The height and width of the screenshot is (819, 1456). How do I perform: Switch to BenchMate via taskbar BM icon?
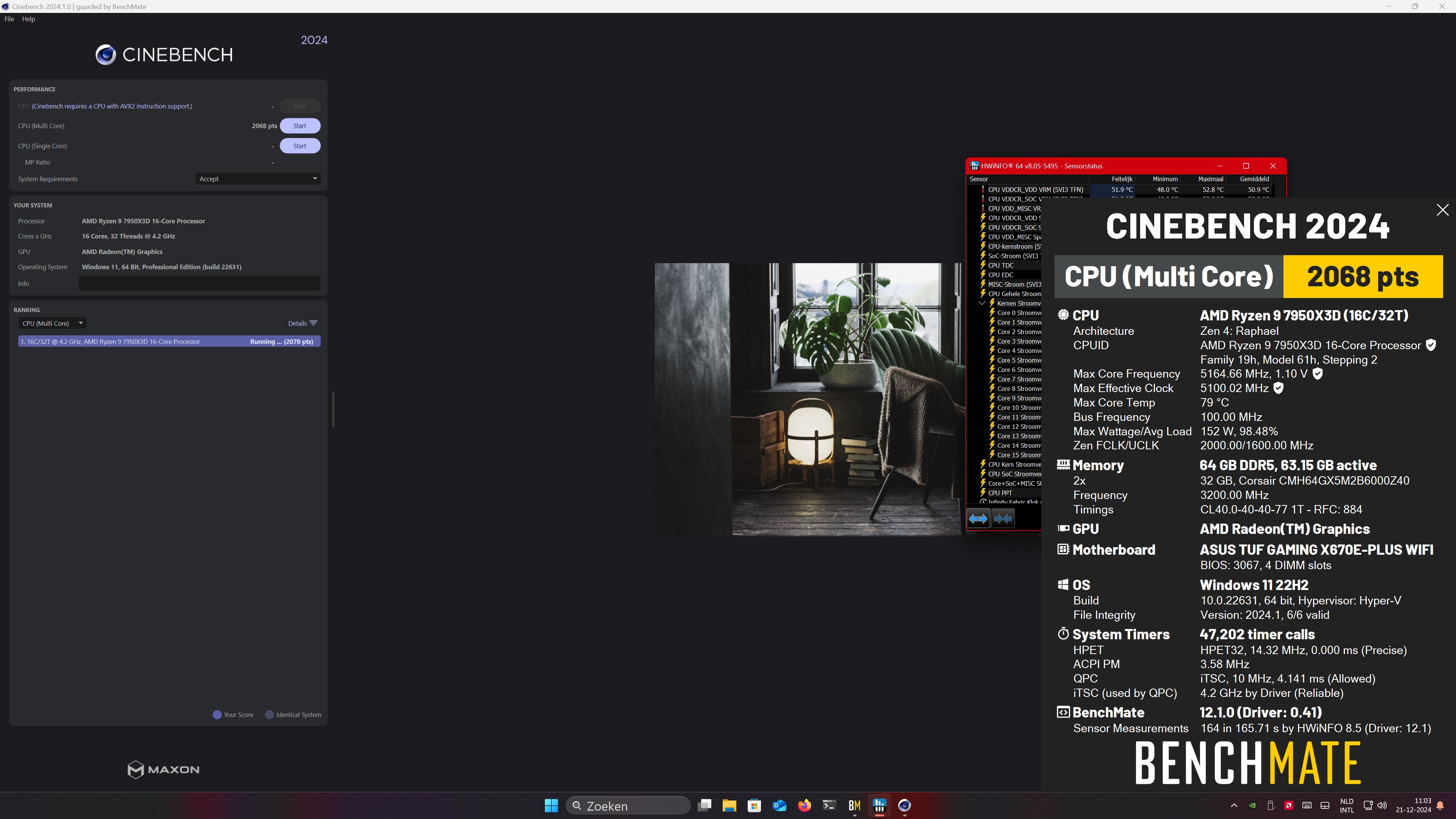pos(854,805)
